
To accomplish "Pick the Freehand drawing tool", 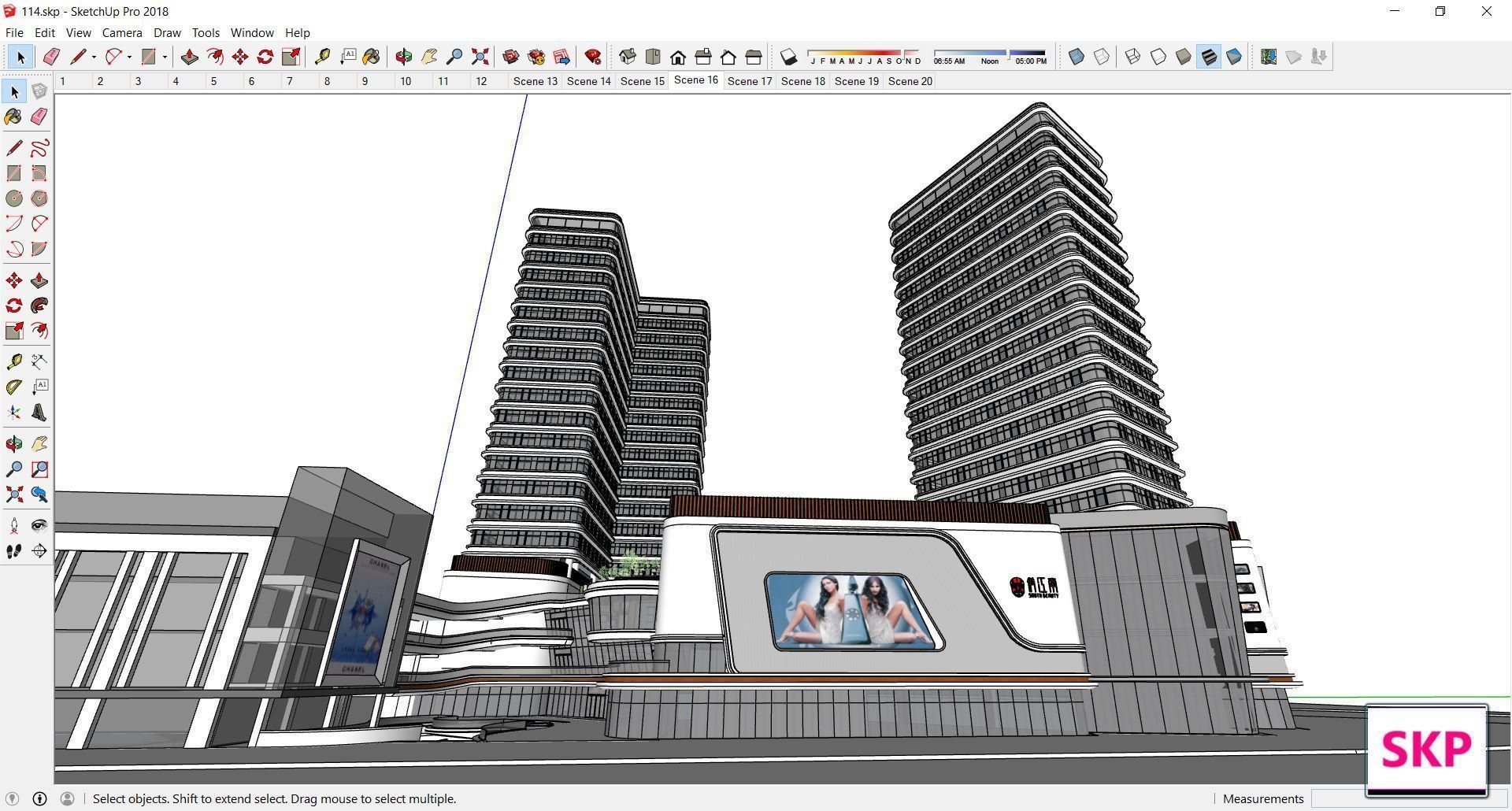I will pos(39,148).
